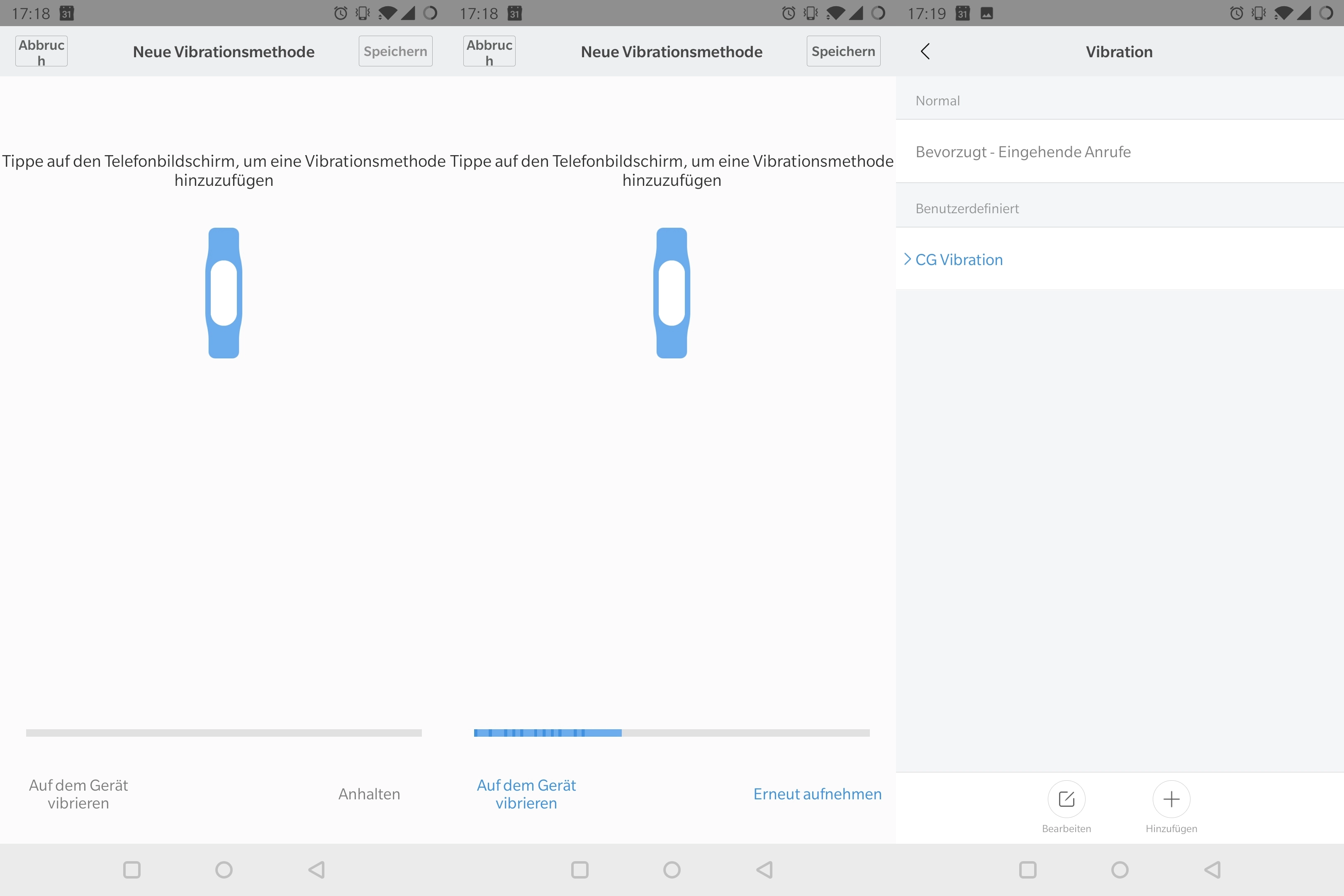This screenshot has width=1344, height=896.
Task: Tap the Bearbeiten label
Action: click(1066, 828)
